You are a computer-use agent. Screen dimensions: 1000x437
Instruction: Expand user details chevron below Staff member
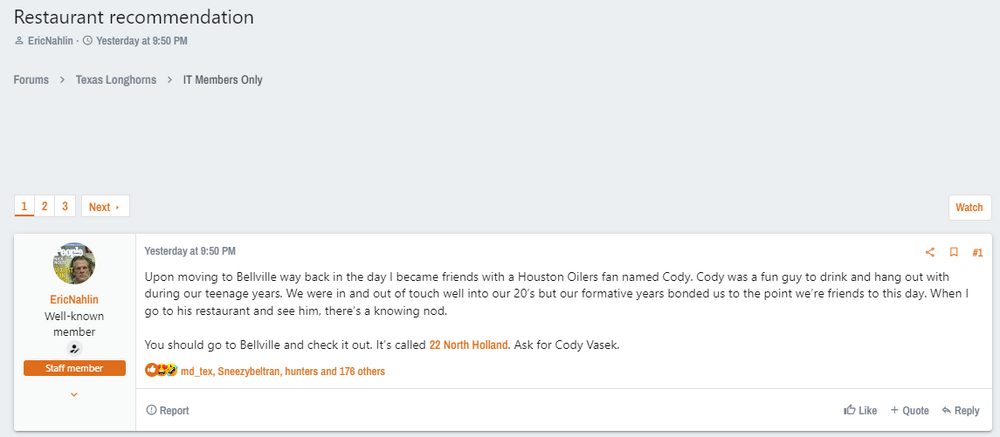pos(74,394)
